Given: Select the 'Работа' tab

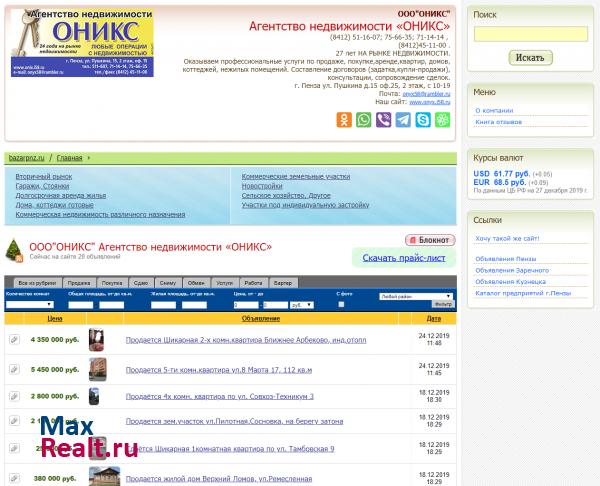Looking at the screenshot, I should coord(253,283).
